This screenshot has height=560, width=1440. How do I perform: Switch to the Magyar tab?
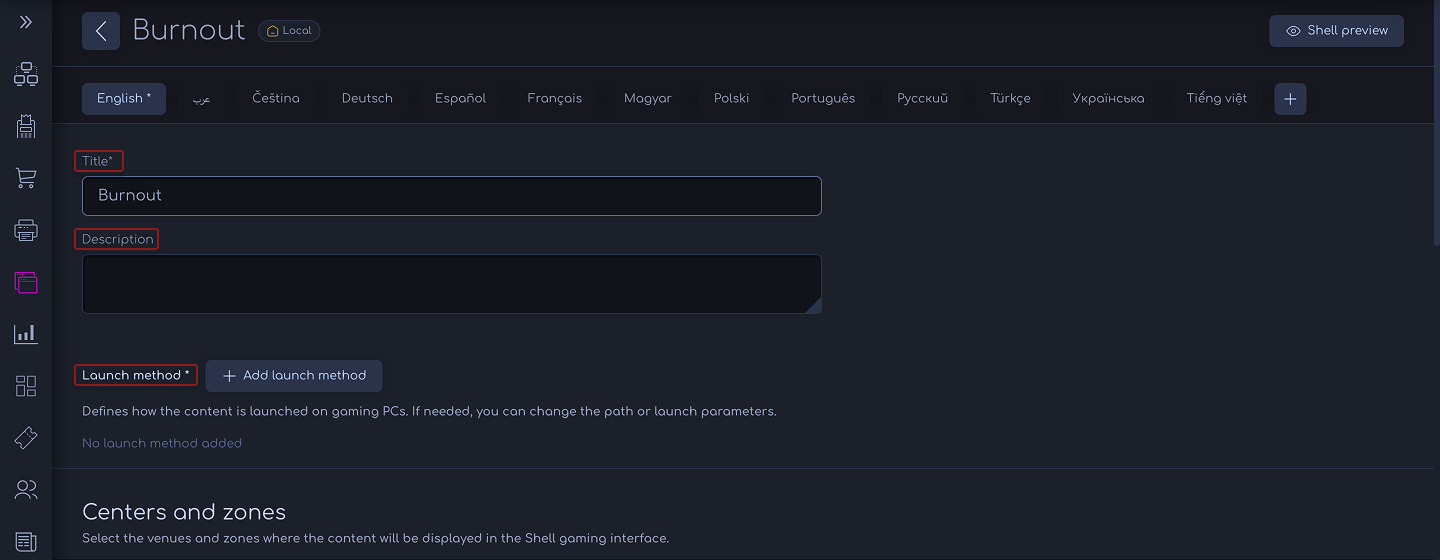click(x=648, y=99)
